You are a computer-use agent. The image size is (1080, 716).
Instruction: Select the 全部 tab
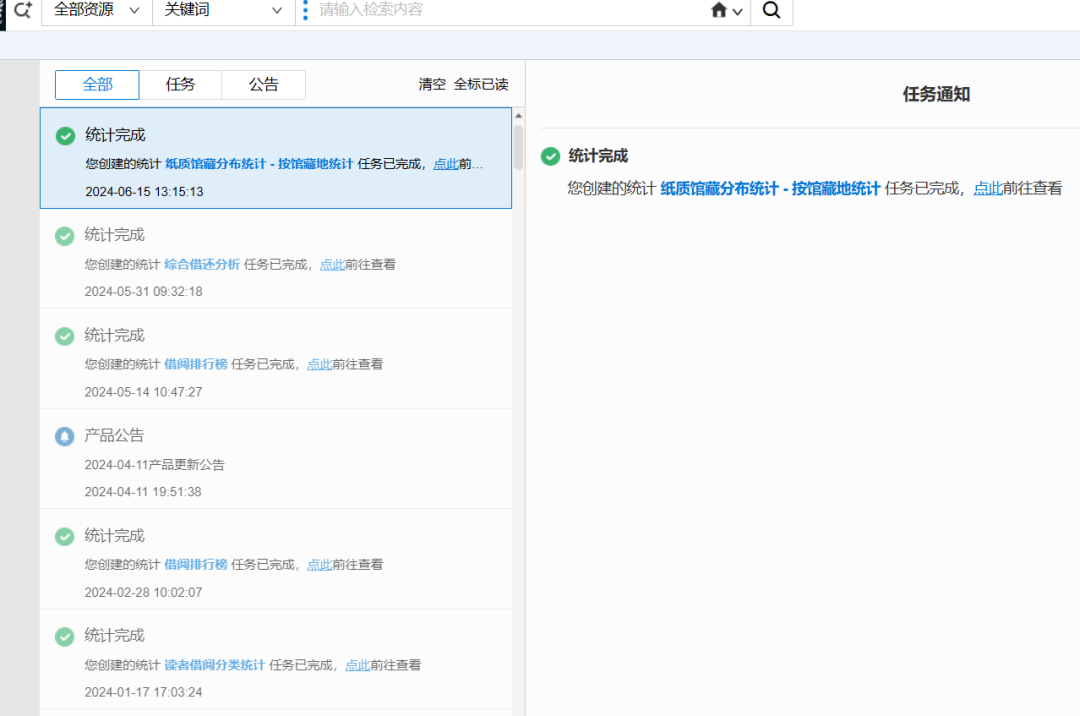pos(97,85)
